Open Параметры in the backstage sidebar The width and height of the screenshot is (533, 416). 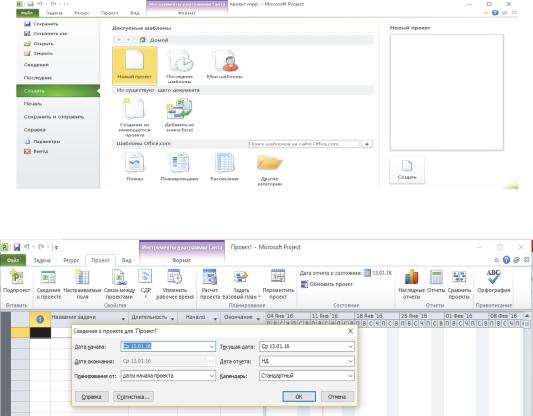42,141
